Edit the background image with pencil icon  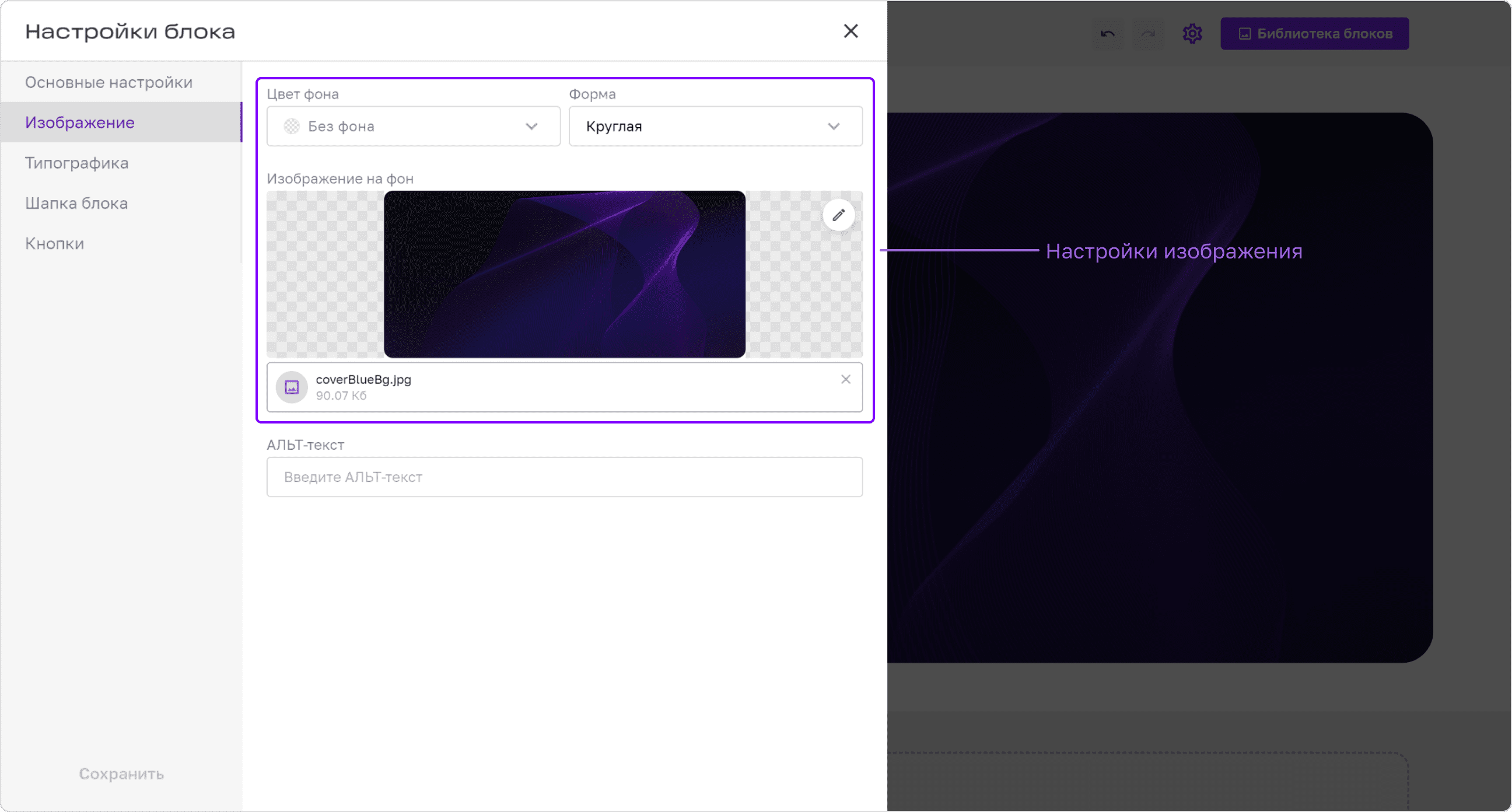coord(838,215)
